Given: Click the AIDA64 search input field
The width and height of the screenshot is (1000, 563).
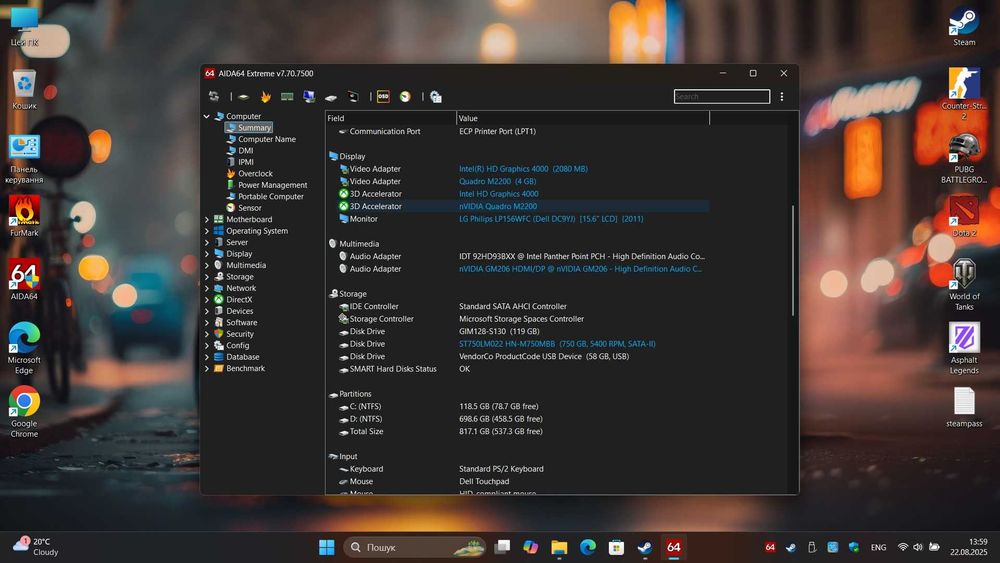Looking at the screenshot, I should (721, 96).
